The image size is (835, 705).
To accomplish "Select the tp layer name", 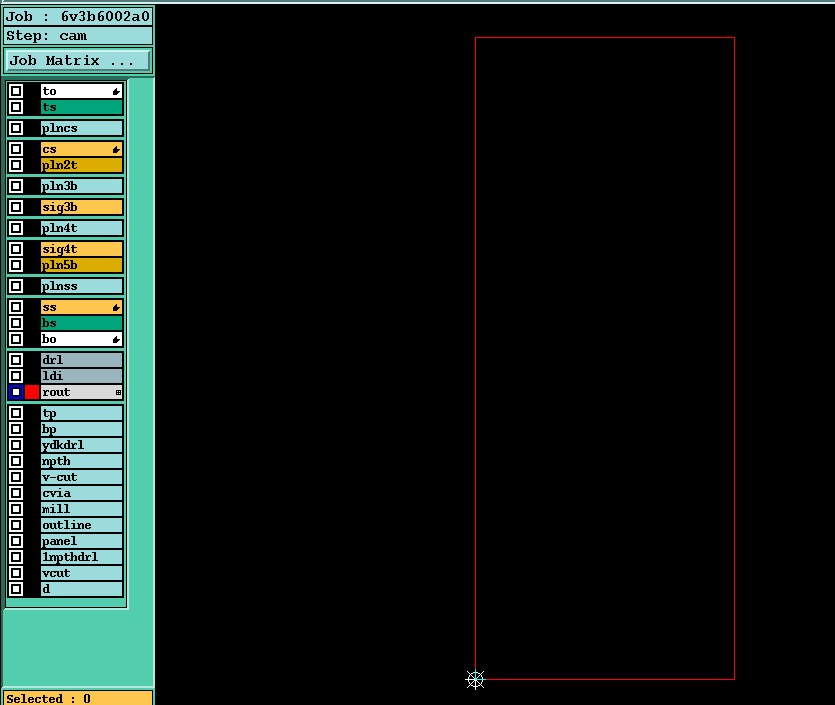I will (x=82, y=413).
